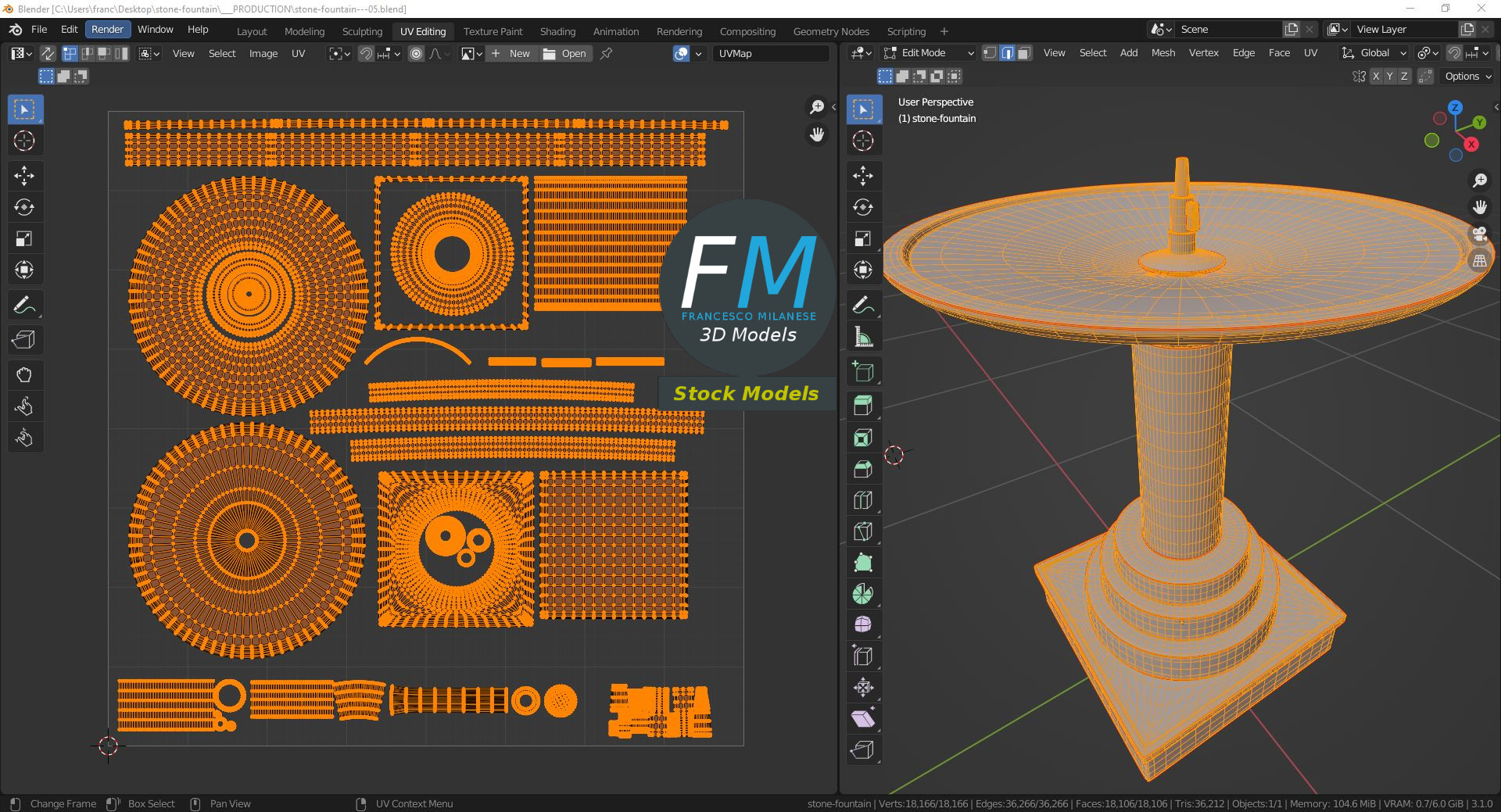1501x812 pixels.
Task: Select the Annotate tool in UV editor
Action: (24, 305)
